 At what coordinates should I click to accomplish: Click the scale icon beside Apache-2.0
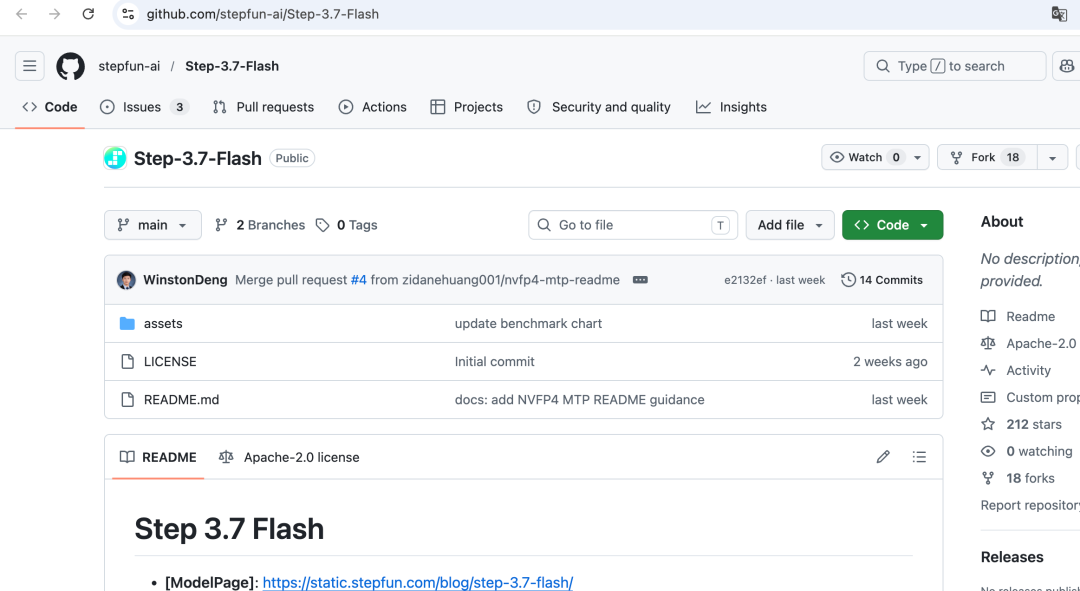point(988,343)
